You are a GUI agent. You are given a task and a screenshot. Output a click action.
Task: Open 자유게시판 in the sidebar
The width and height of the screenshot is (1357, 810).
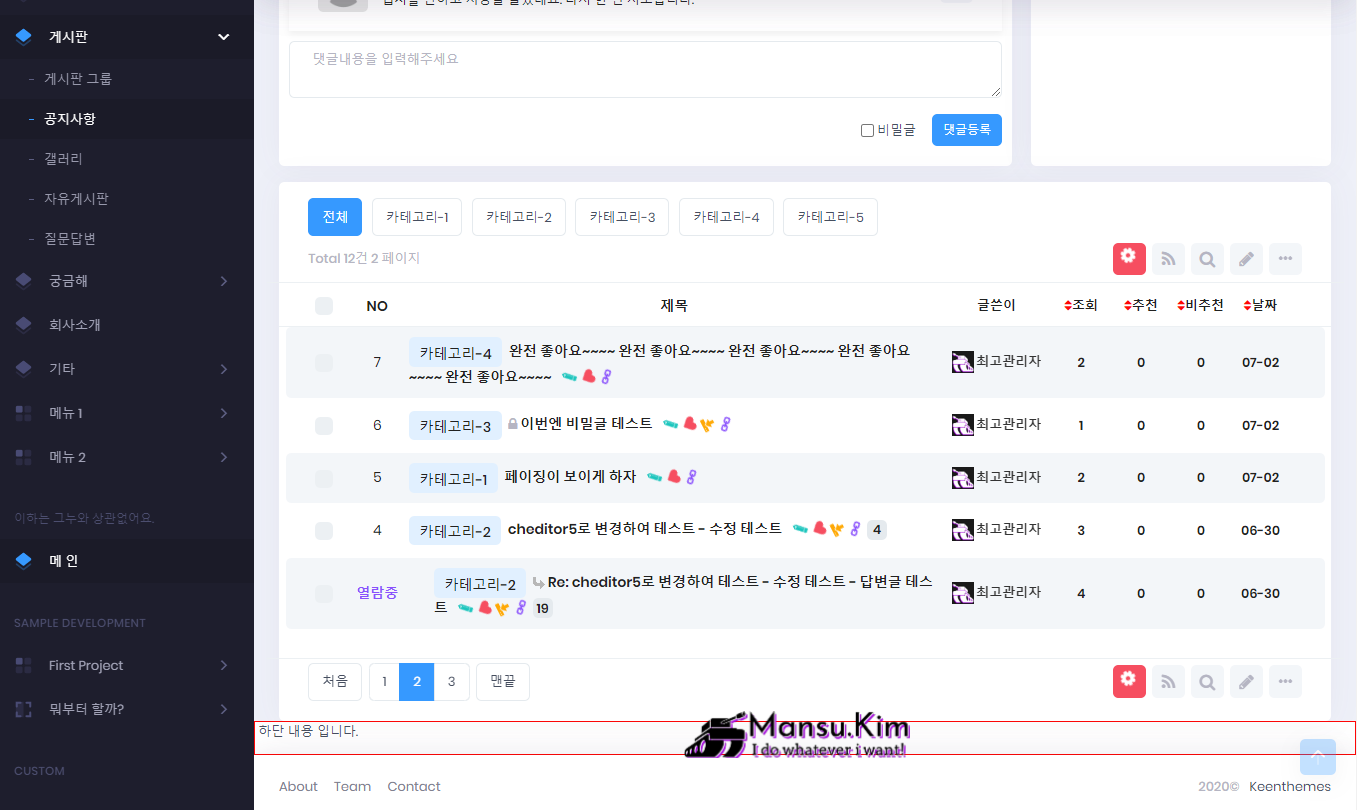click(x=76, y=199)
